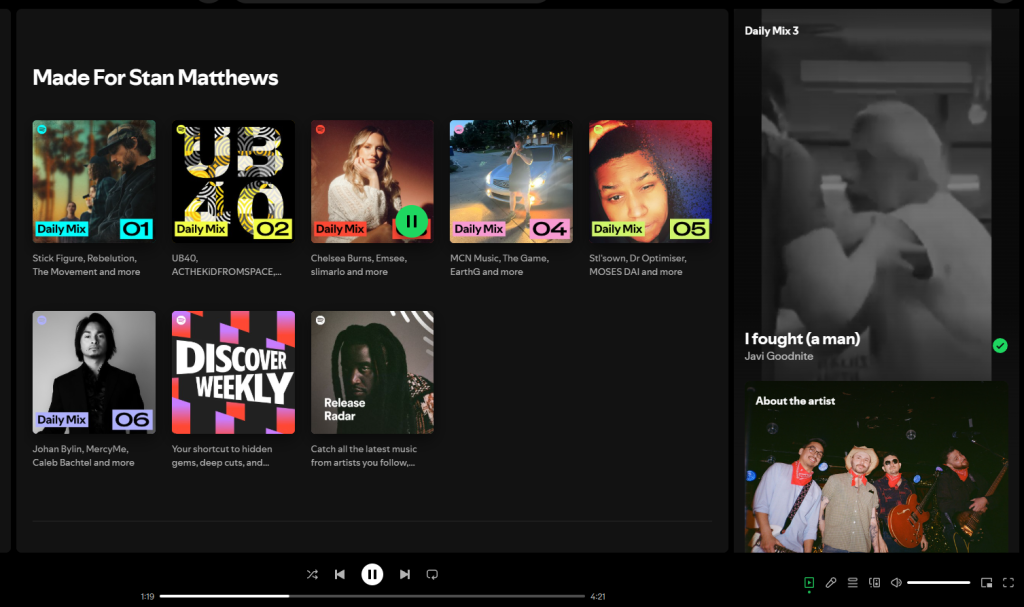
Task: Click text UB40, ACTHEKiDFROMSPACE
Action: click(x=227, y=265)
